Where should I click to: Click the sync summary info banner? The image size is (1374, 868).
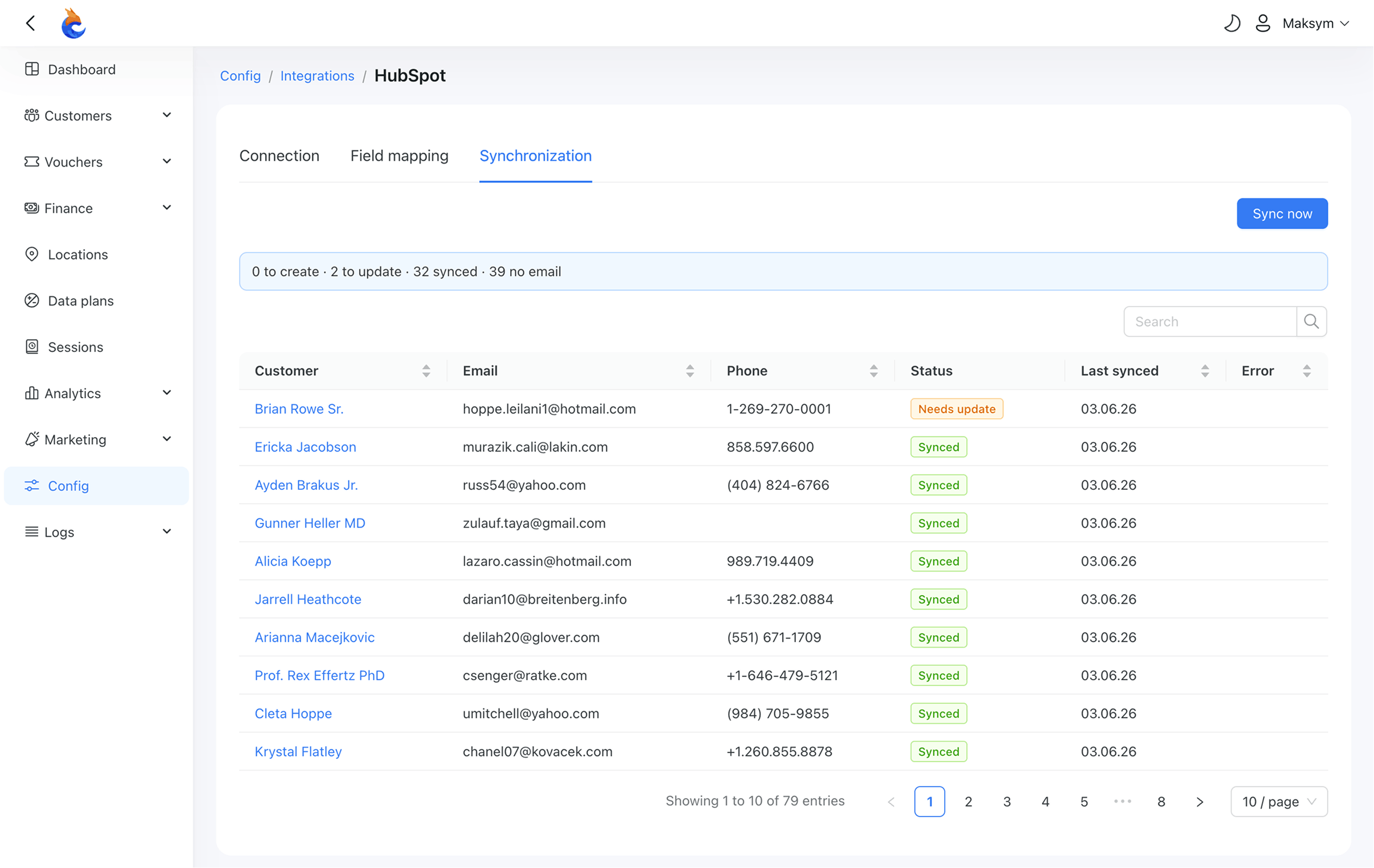[784, 272]
